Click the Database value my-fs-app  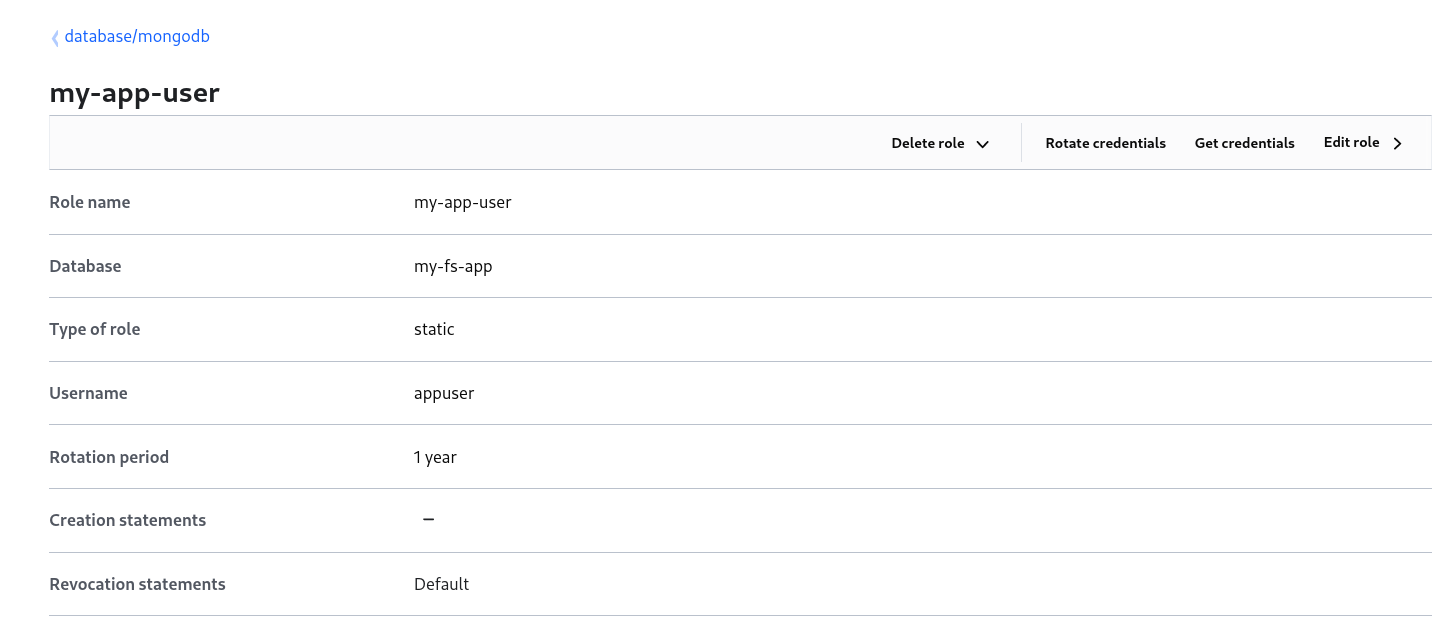(x=453, y=266)
